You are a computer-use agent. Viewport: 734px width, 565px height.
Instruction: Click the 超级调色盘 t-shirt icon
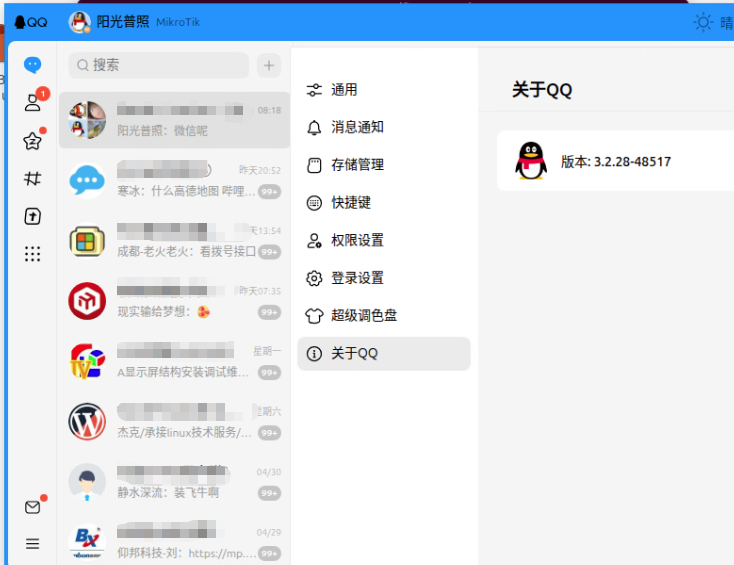[x=314, y=316]
